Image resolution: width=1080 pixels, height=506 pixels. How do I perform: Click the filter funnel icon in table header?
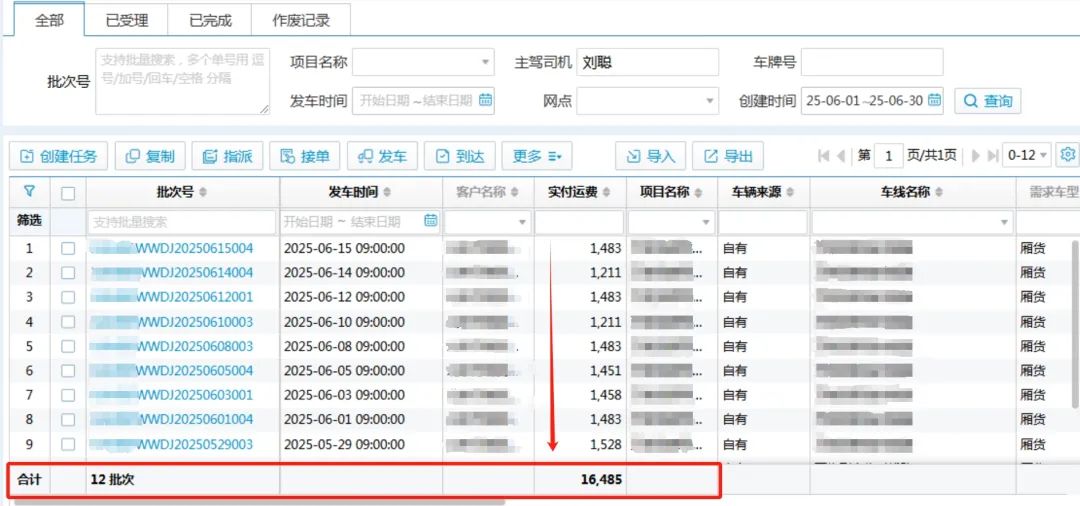pyautogui.click(x=29, y=192)
